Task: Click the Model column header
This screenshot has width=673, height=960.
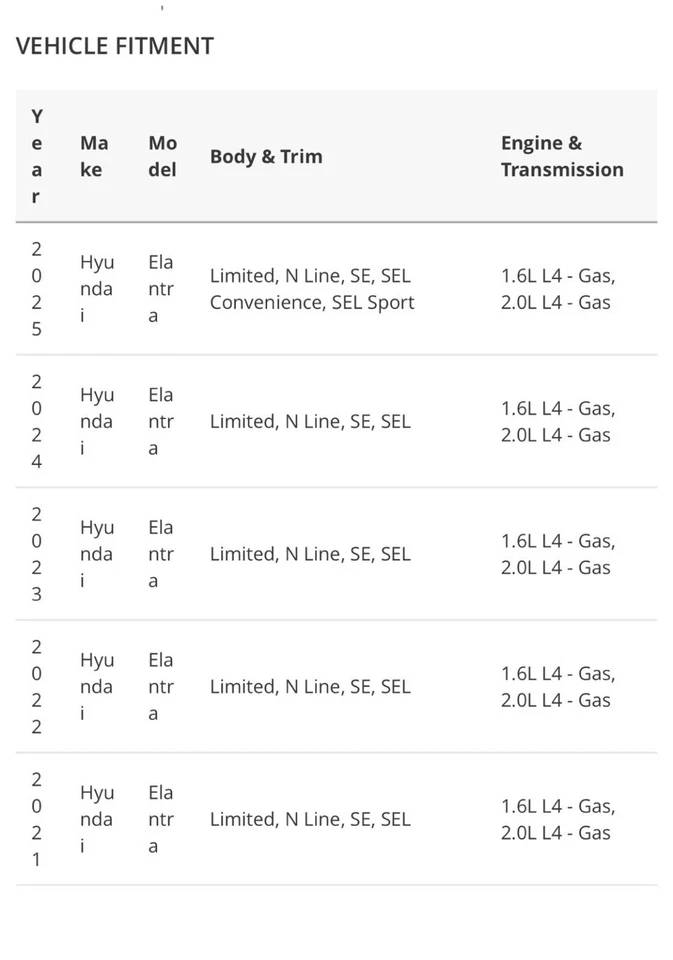Action: click(162, 157)
